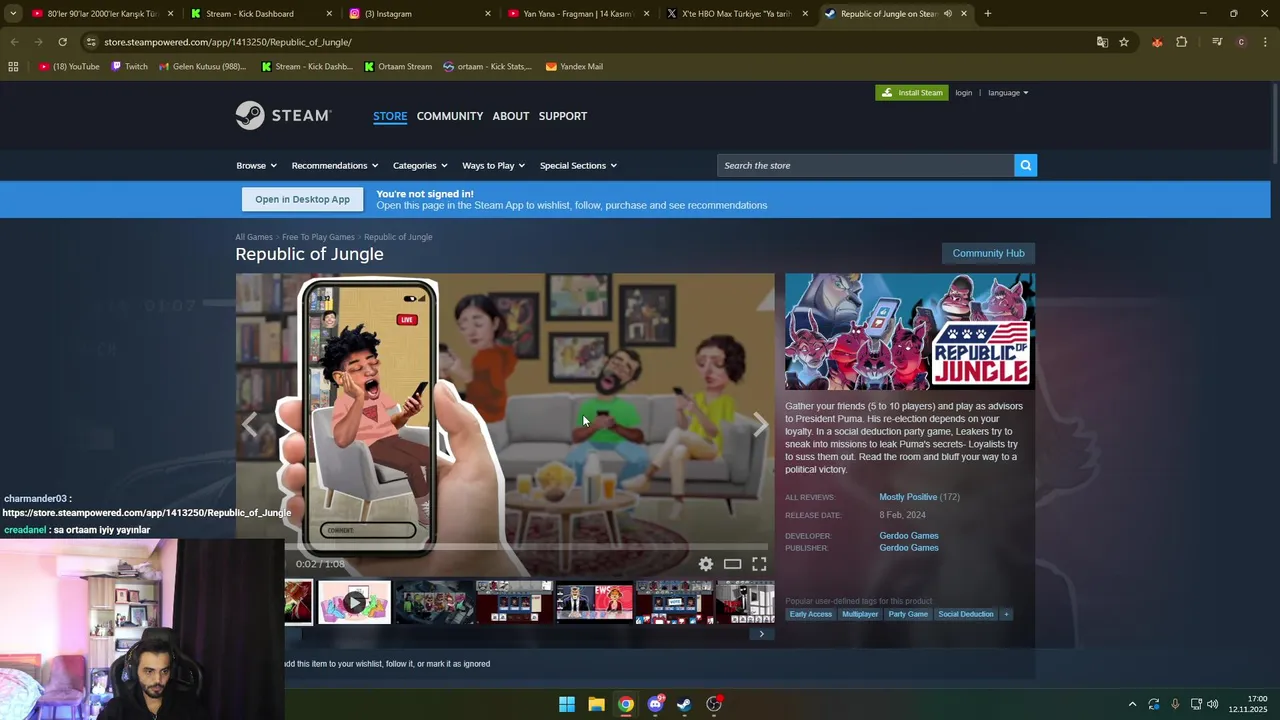Open volume control in system tray

(1213, 704)
